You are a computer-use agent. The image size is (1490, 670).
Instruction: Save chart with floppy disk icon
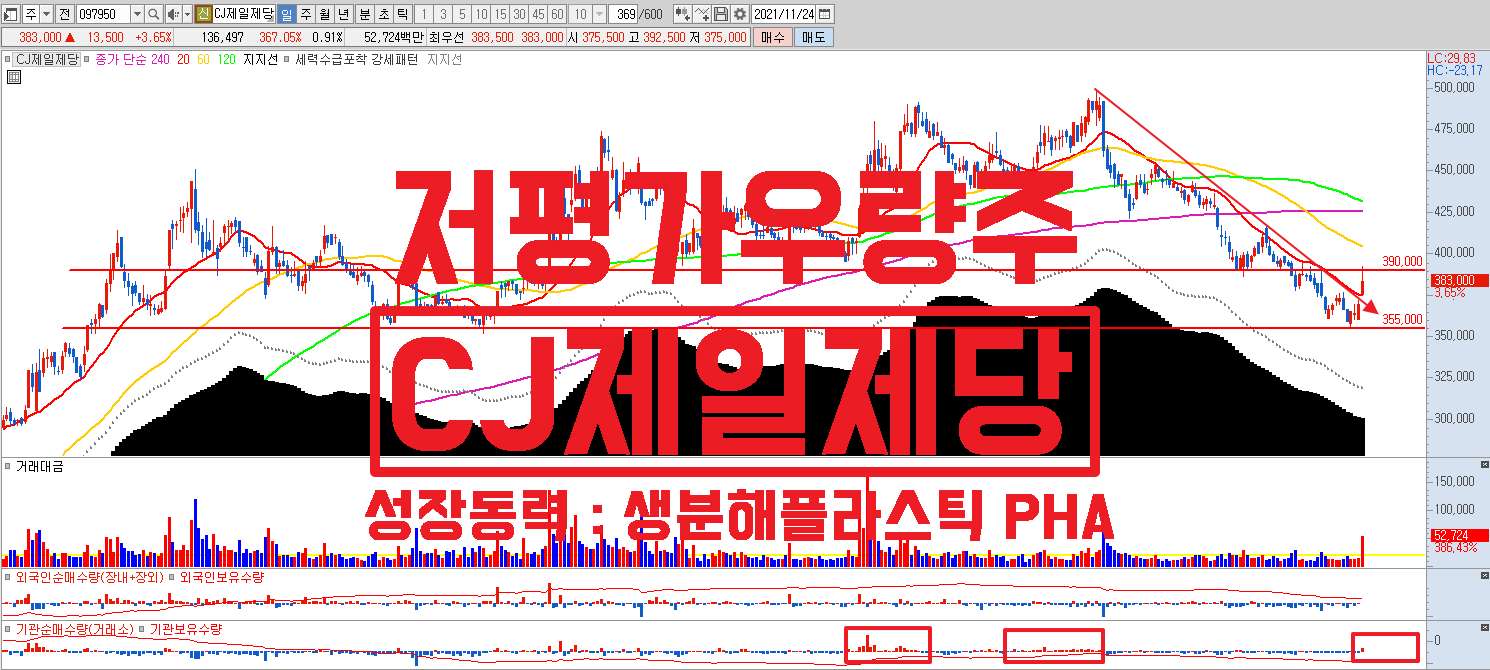click(x=720, y=14)
